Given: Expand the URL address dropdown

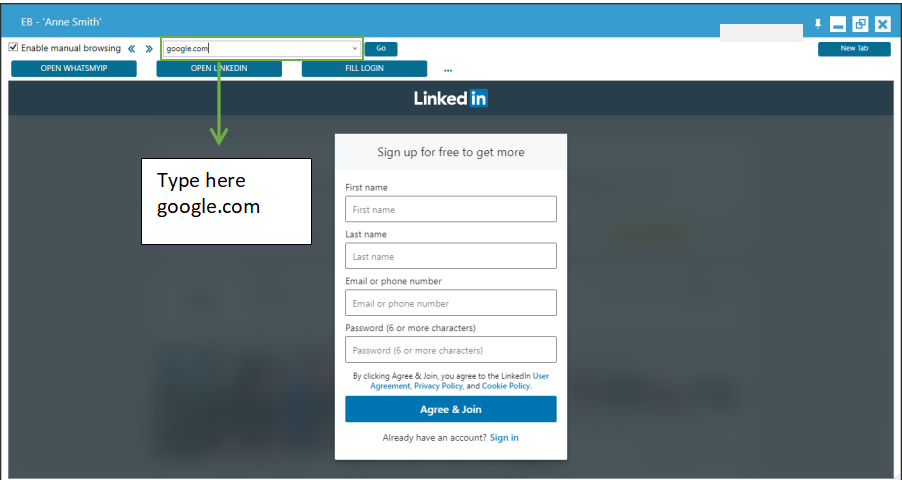Looking at the screenshot, I should tap(355, 49).
